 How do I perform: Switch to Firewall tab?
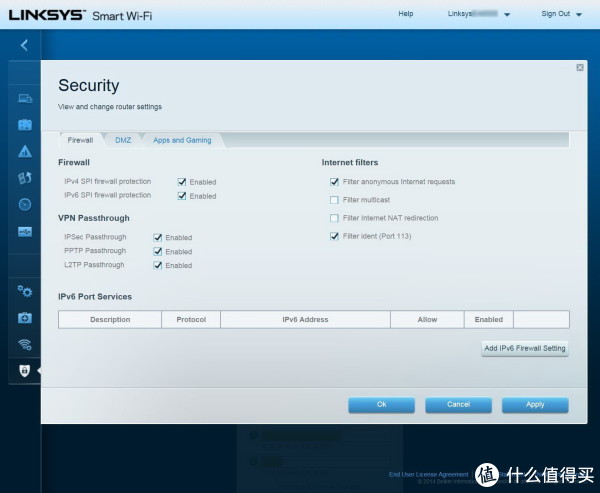click(x=80, y=140)
